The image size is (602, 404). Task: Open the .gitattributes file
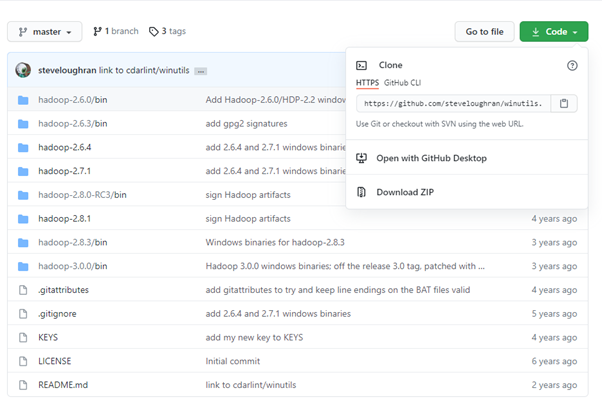[x=63, y=290]
